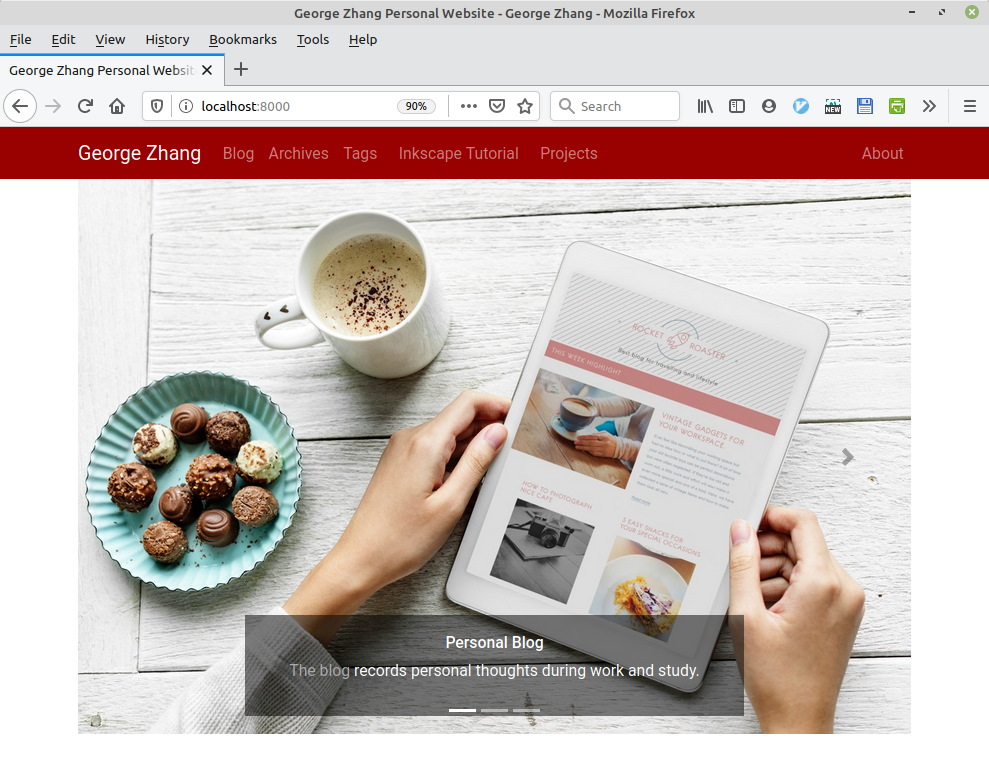This screenshot has width=989, height=764.
Task: Open the History menu
Action: [x=167, y=39]
